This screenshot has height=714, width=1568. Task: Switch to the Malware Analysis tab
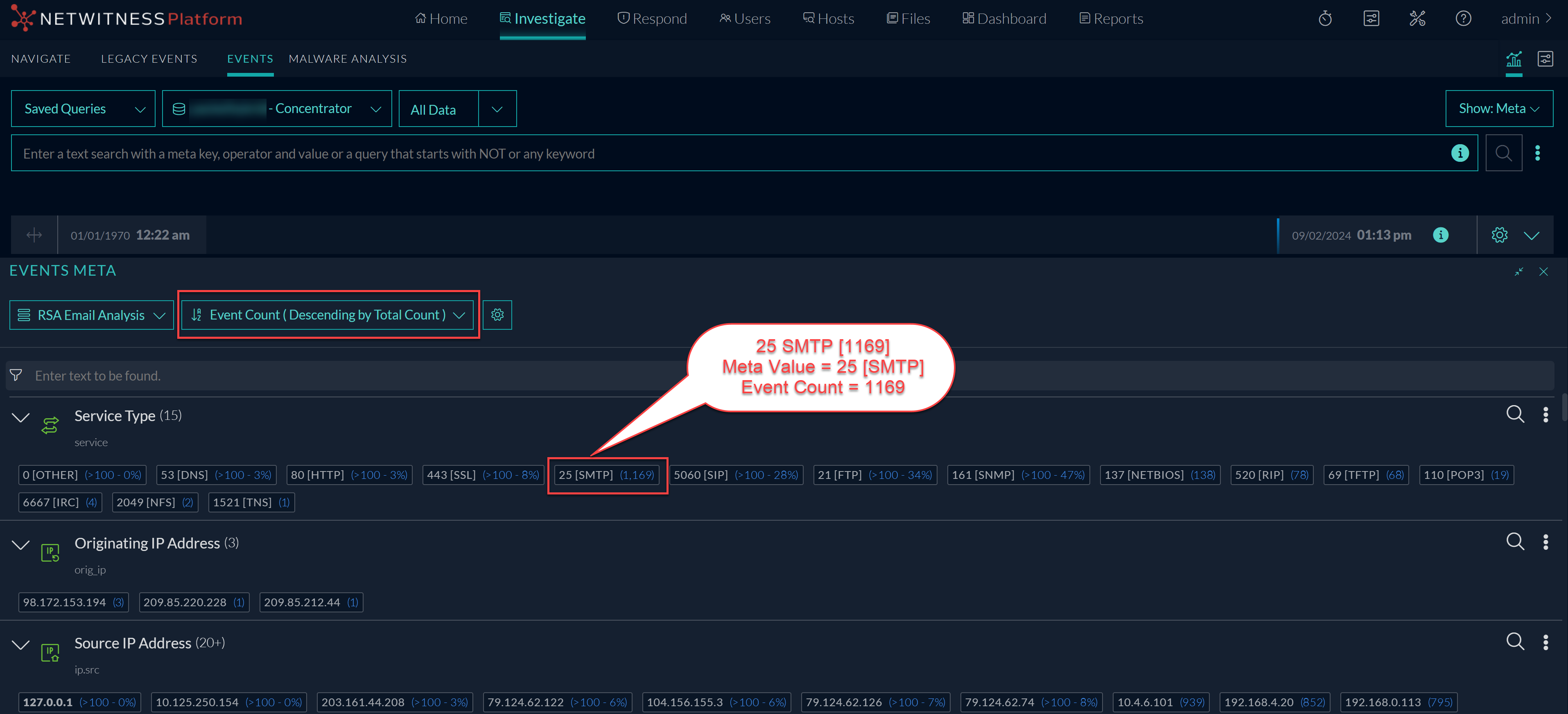coord(348,59)
